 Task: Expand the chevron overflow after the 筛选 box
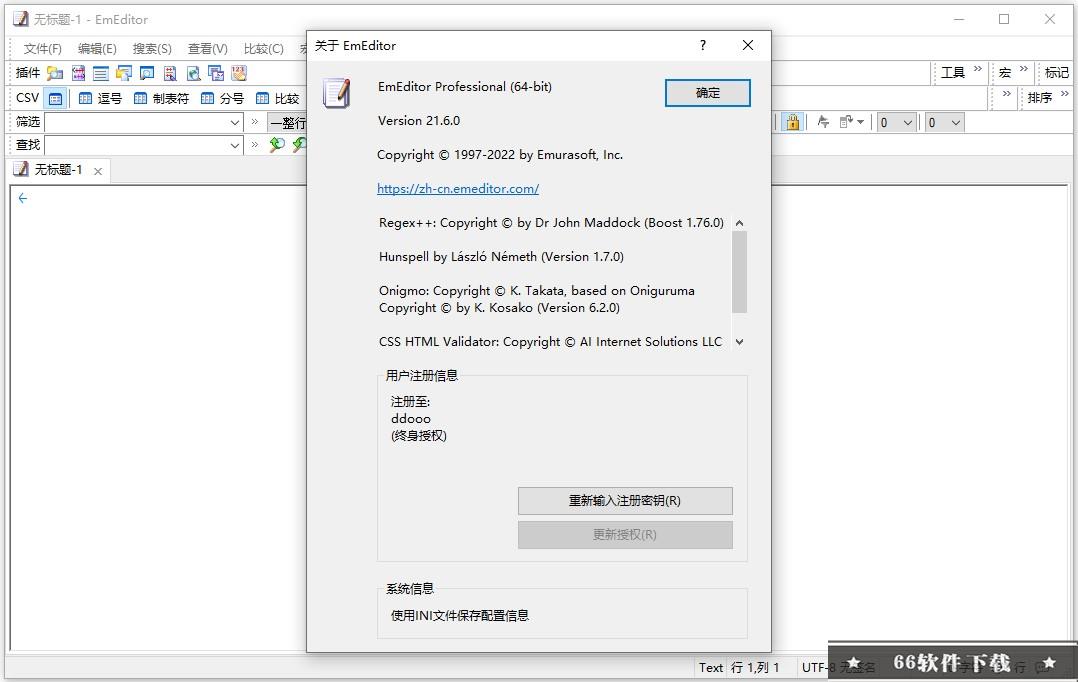pos(255,122)
